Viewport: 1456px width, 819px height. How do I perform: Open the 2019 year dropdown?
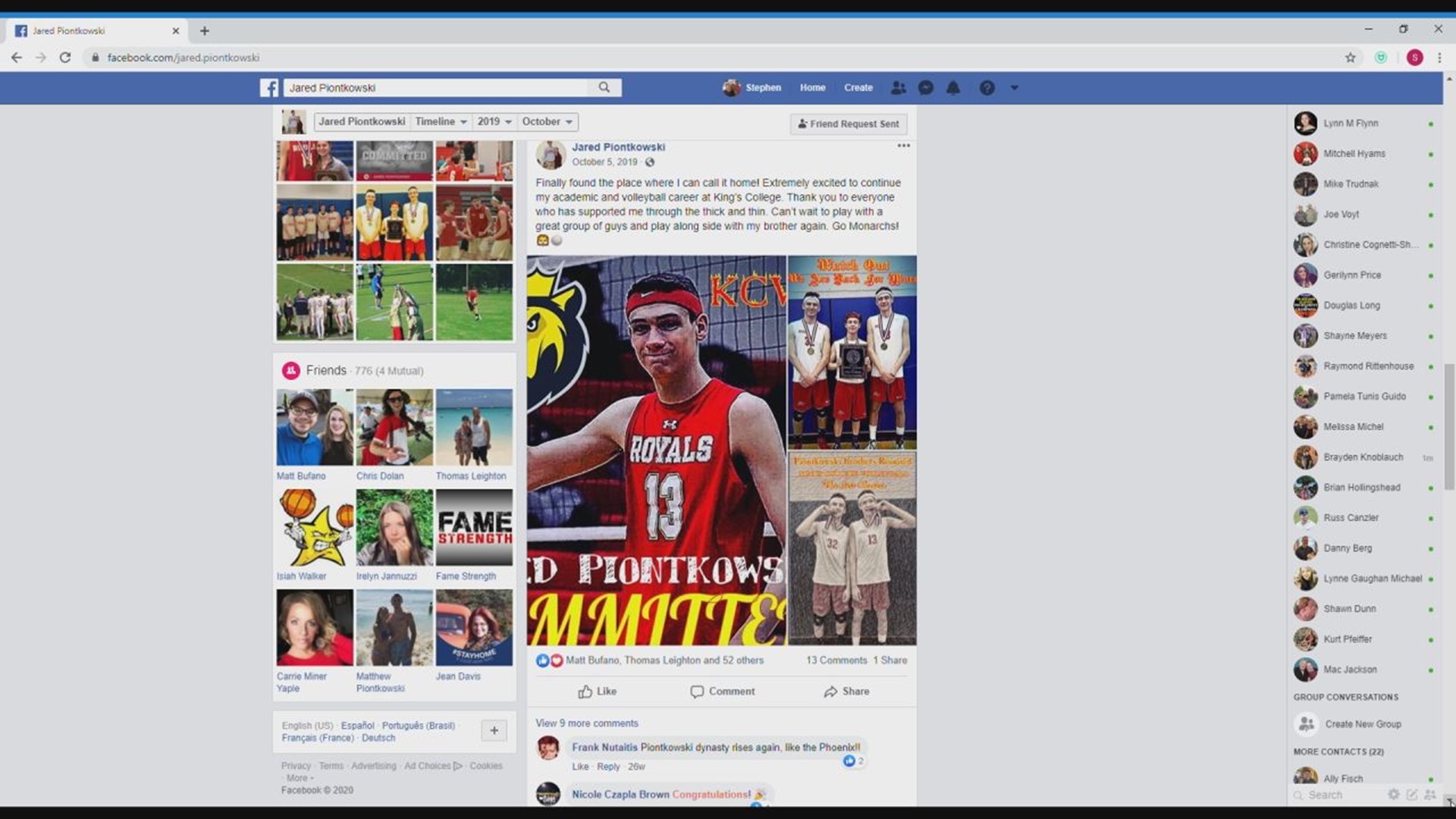click(494, 121)
